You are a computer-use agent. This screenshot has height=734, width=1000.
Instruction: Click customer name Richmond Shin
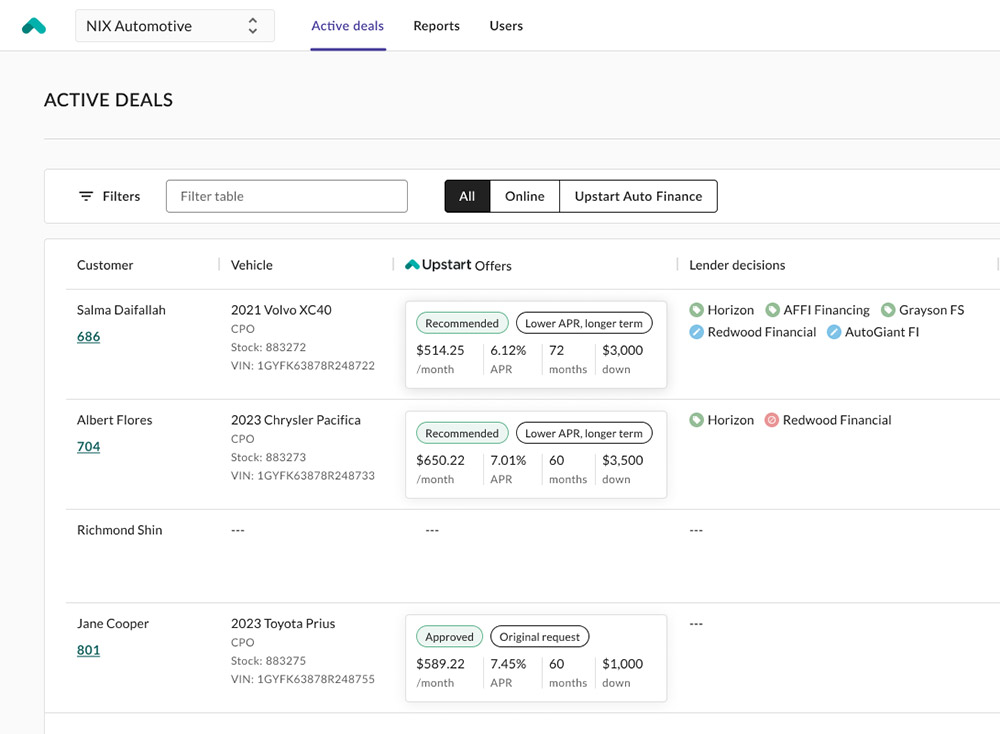click(x=120, y=531)
